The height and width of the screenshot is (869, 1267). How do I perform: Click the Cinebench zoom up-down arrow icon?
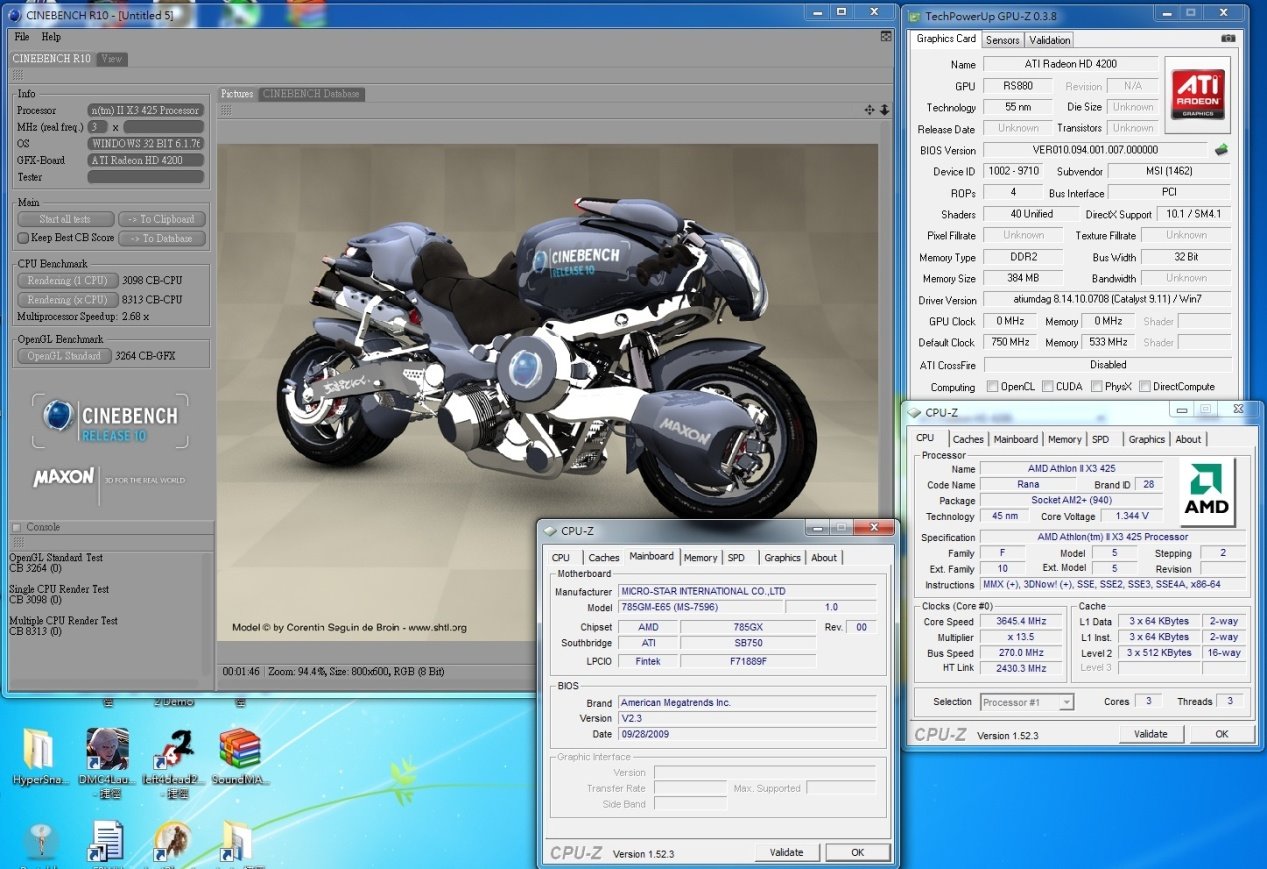coord(884,110)
